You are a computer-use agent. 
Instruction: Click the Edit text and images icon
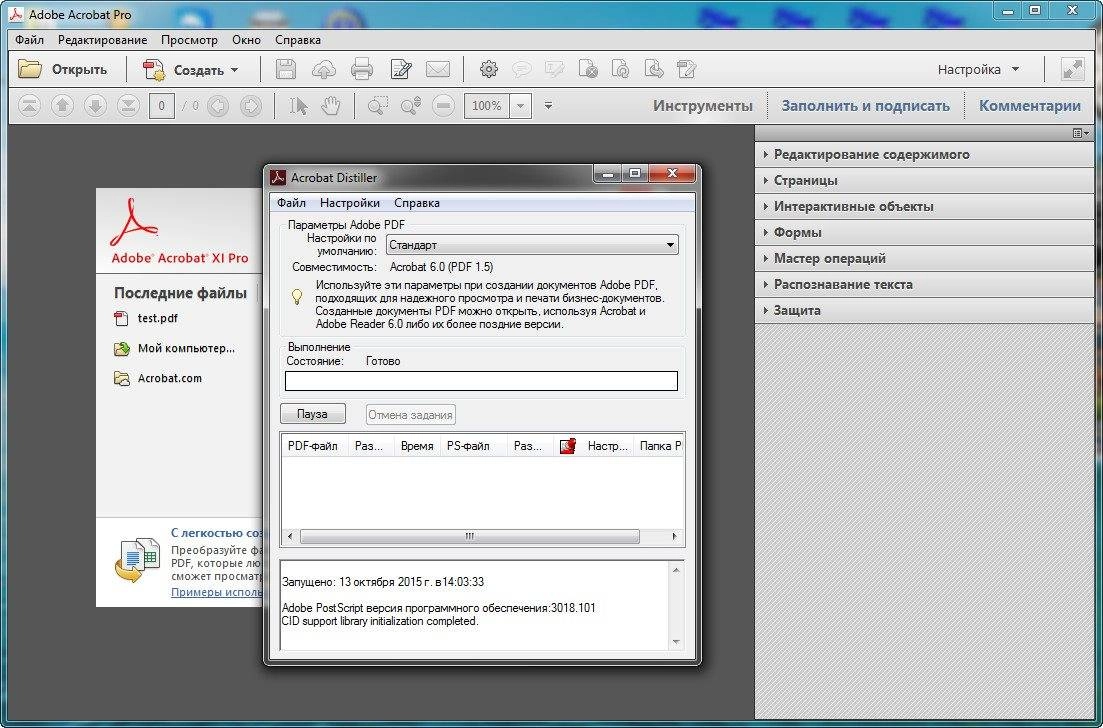(401, 69)
